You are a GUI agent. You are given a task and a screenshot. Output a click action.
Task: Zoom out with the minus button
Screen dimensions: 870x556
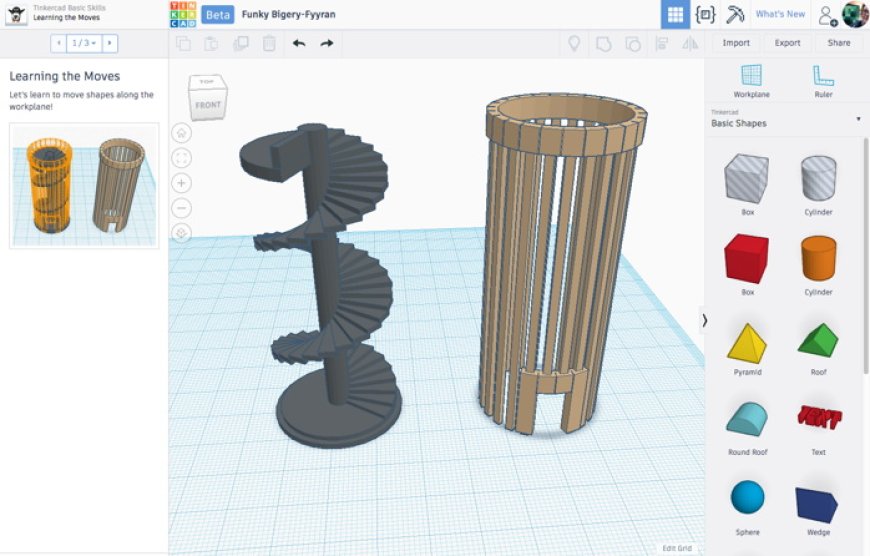[x=181, y=208]
